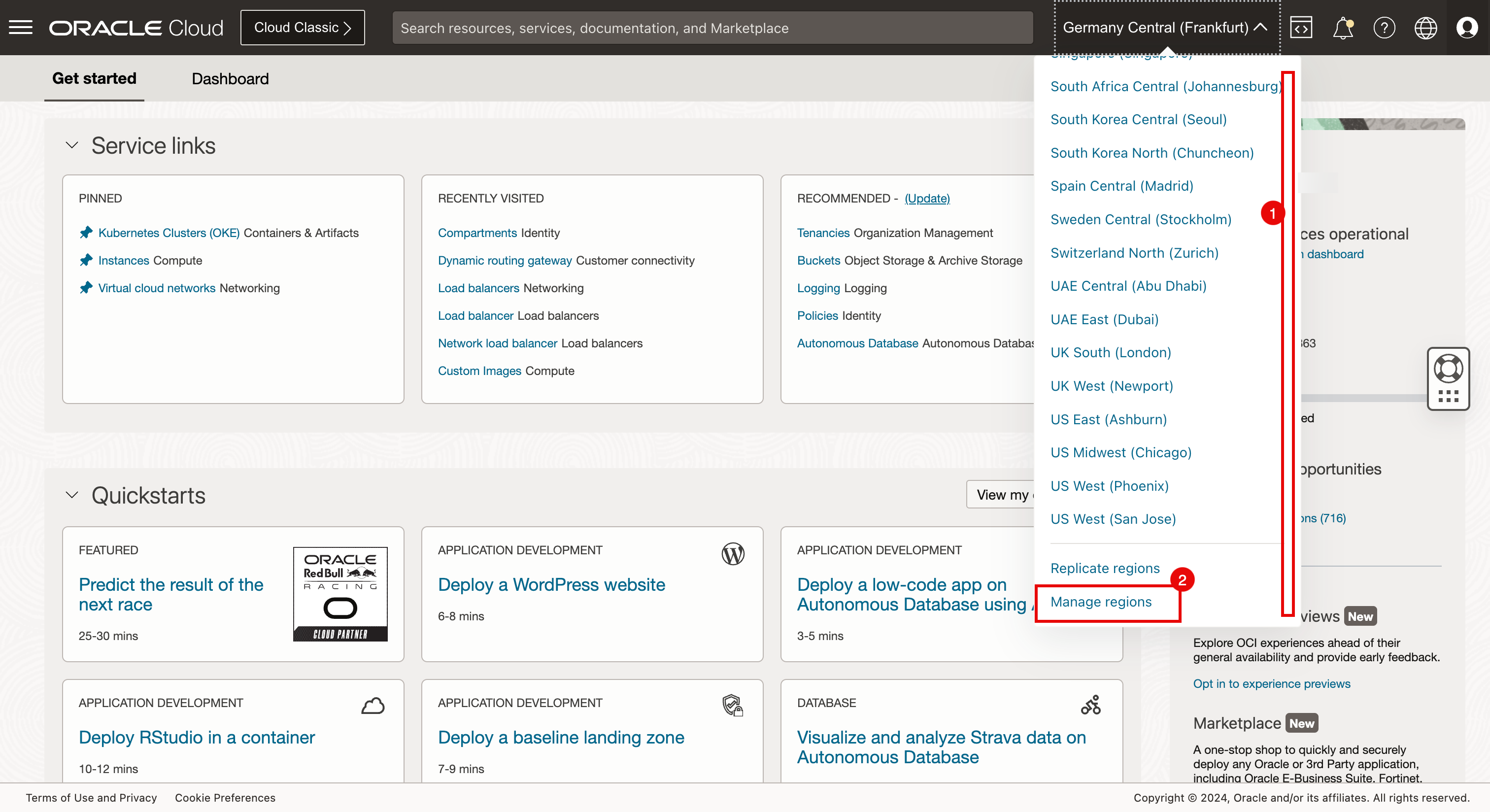Click the pin icon beside Instances
1490x812 pixels.
click(86, 260)
